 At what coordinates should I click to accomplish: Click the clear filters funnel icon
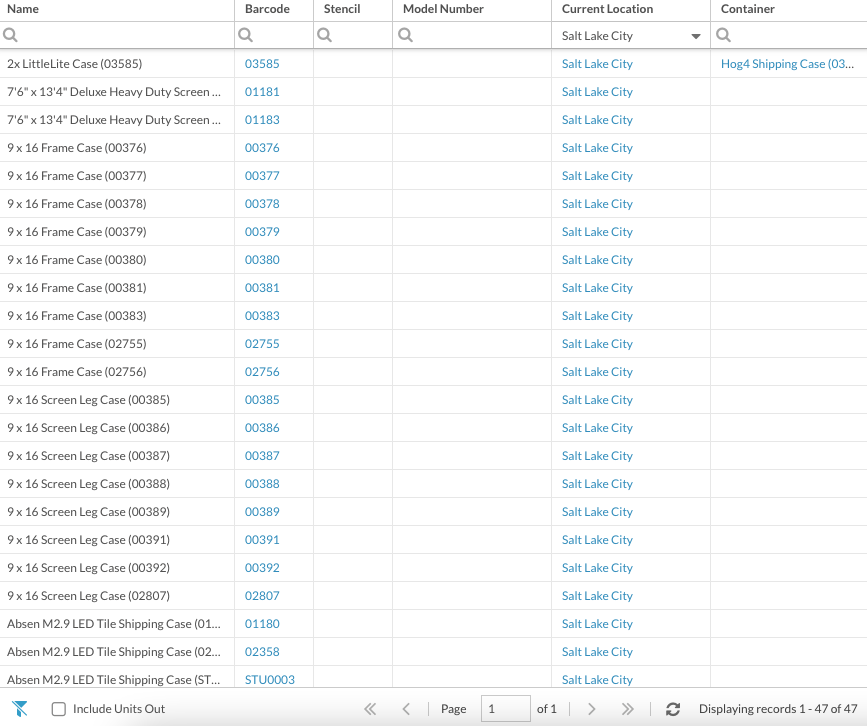(19, 708)
